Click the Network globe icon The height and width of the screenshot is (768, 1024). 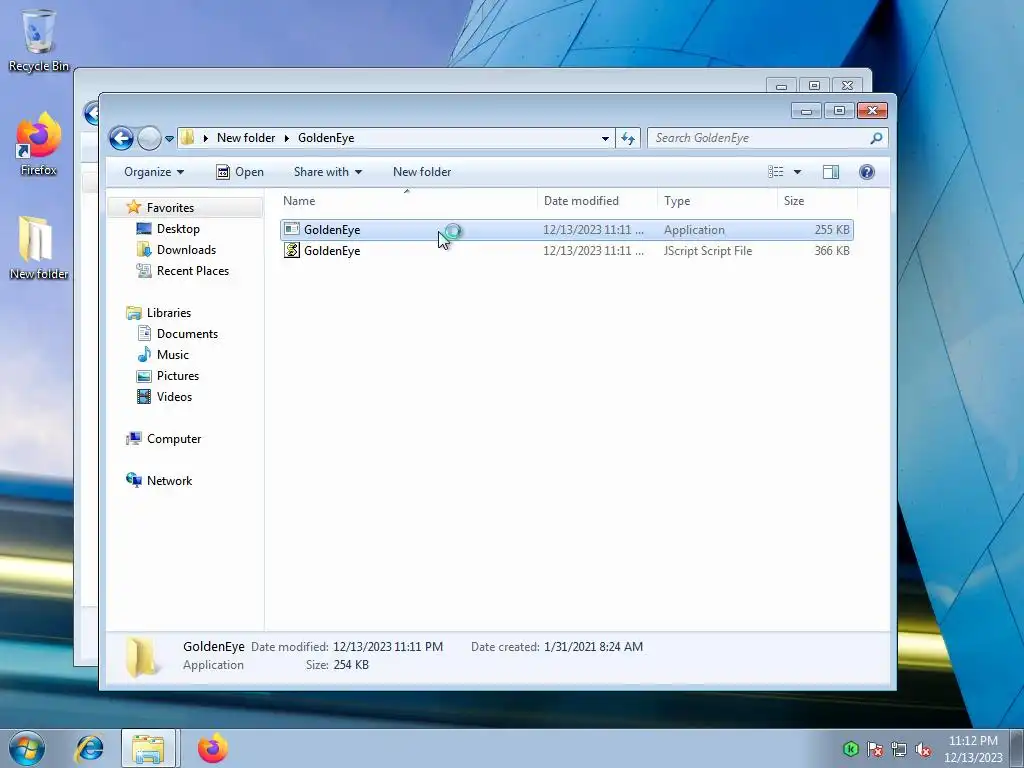coord(134,480)
